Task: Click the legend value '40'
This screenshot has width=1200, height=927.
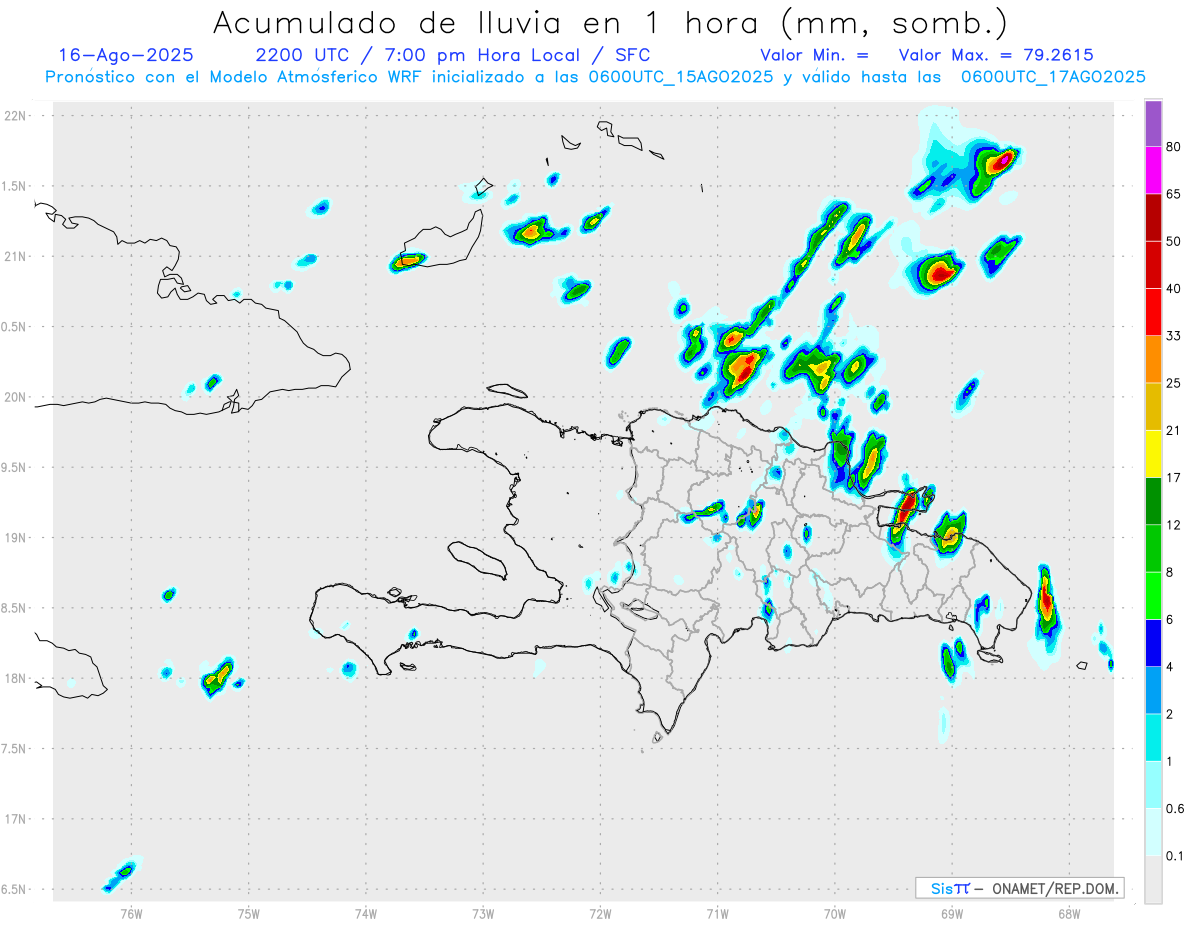Action: 1174,289
